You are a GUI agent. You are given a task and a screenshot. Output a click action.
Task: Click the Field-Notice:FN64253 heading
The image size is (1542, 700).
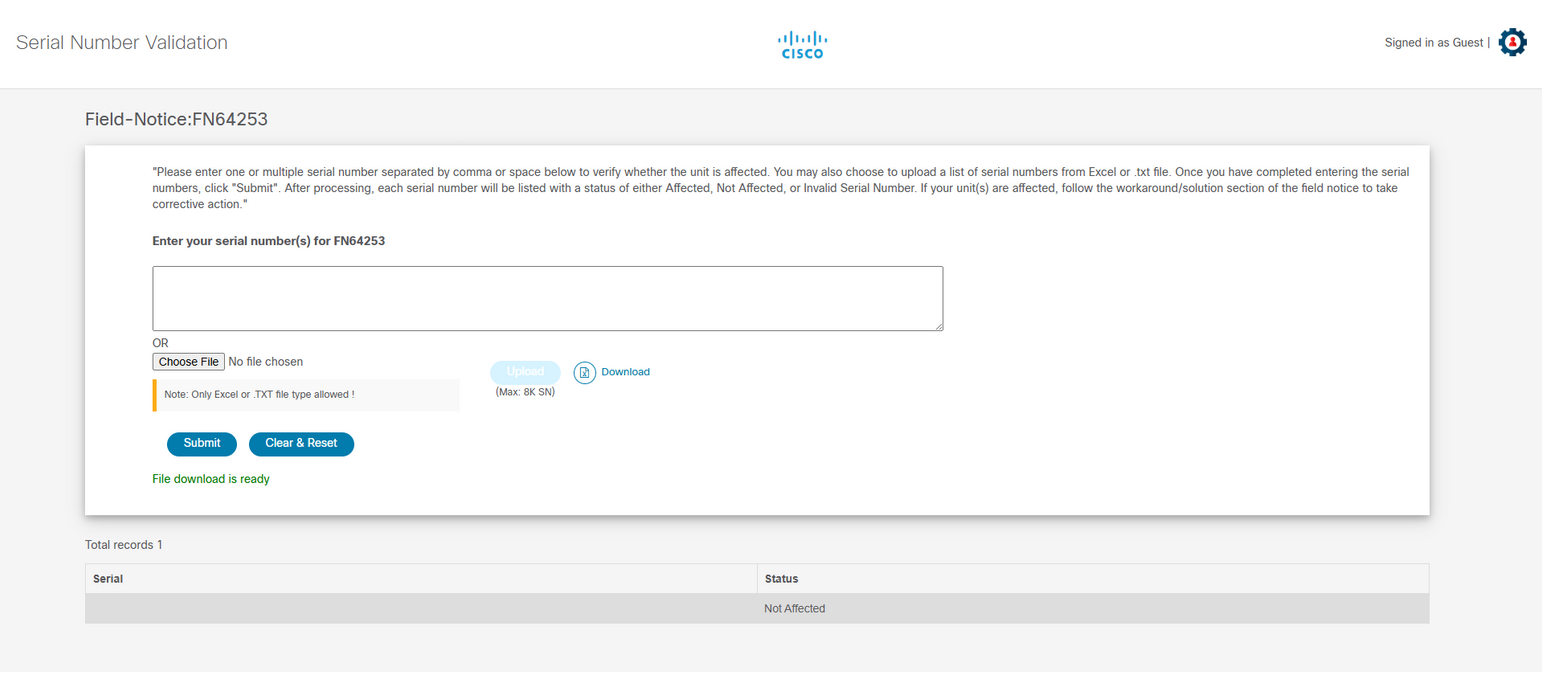pos(177,120)
